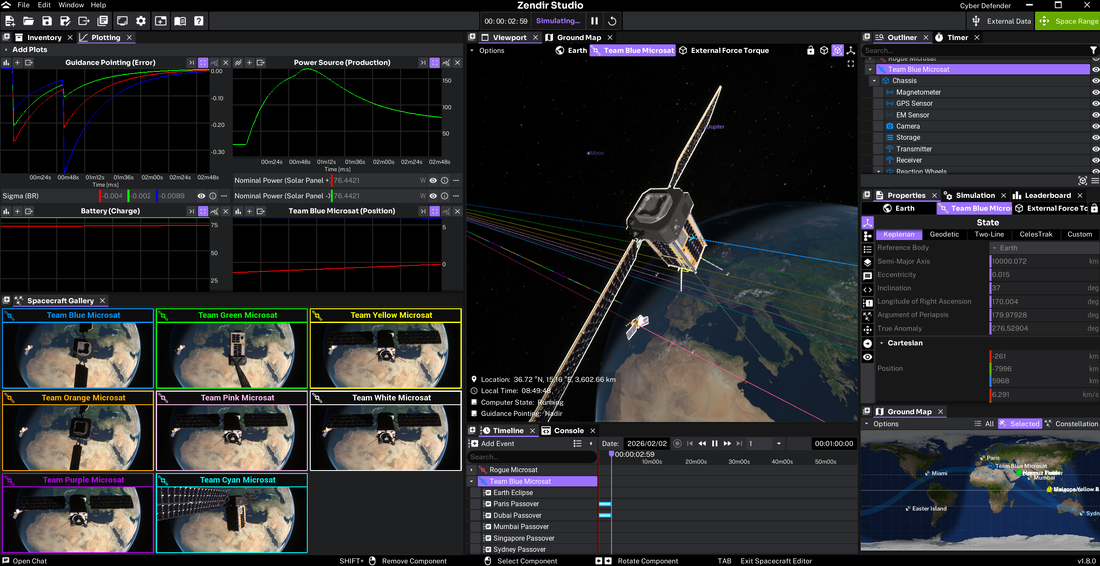Image resolution: width=1100 pixels, height=566 pixels.
Task: Click the viewport lock icon
Action: (x=811, y=50)
